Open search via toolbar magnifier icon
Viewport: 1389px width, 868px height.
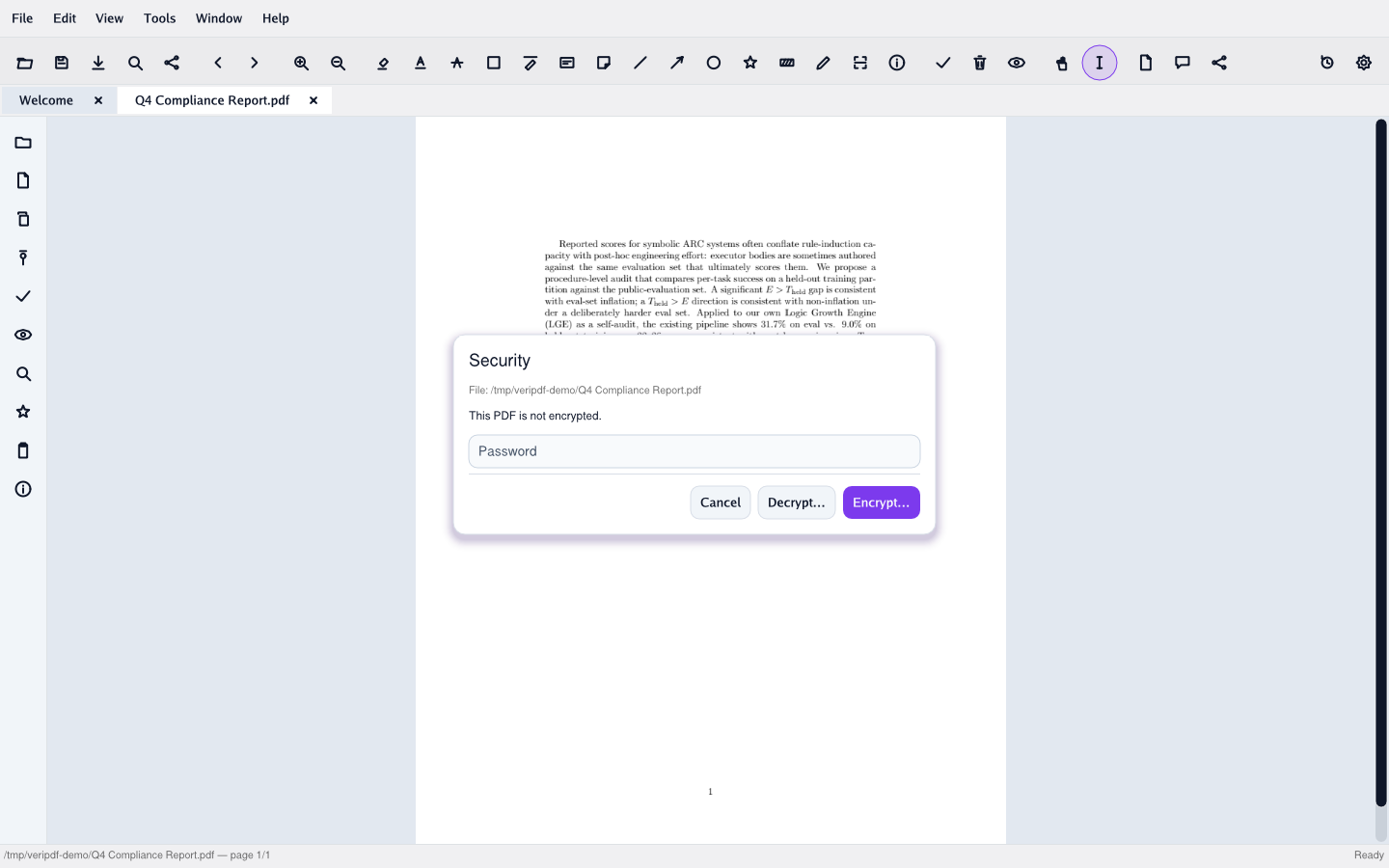click(135, 63)
